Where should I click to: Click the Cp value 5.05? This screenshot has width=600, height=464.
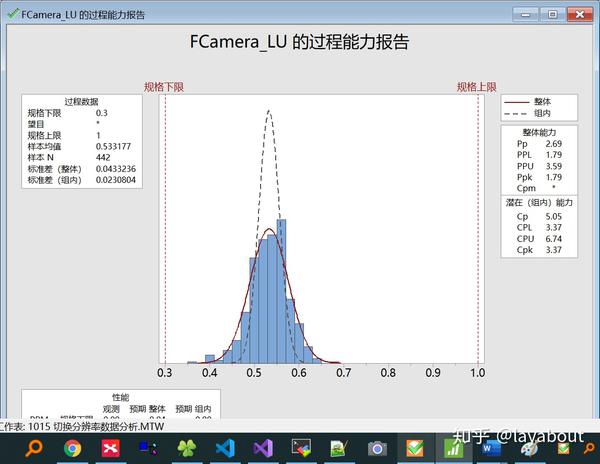point(554,217)
